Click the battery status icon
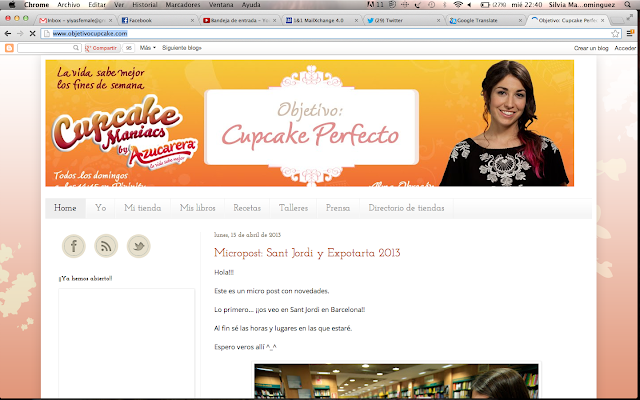The image size is (640, 400). 485,5
